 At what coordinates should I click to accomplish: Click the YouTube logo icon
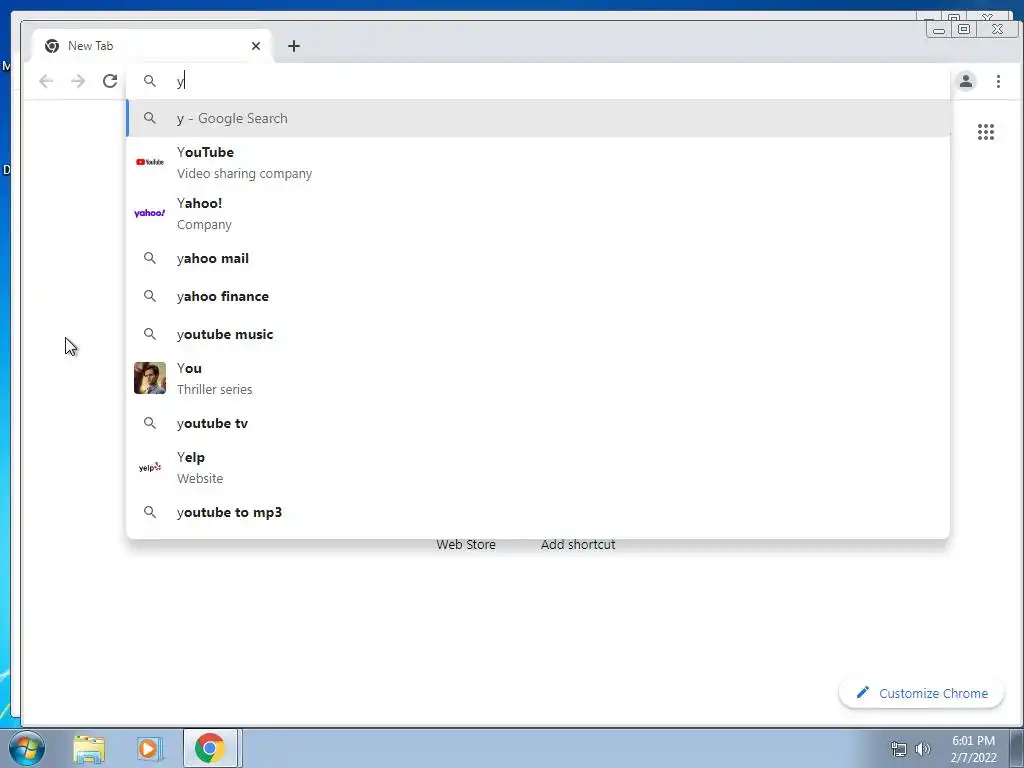(x=150, y=162)
